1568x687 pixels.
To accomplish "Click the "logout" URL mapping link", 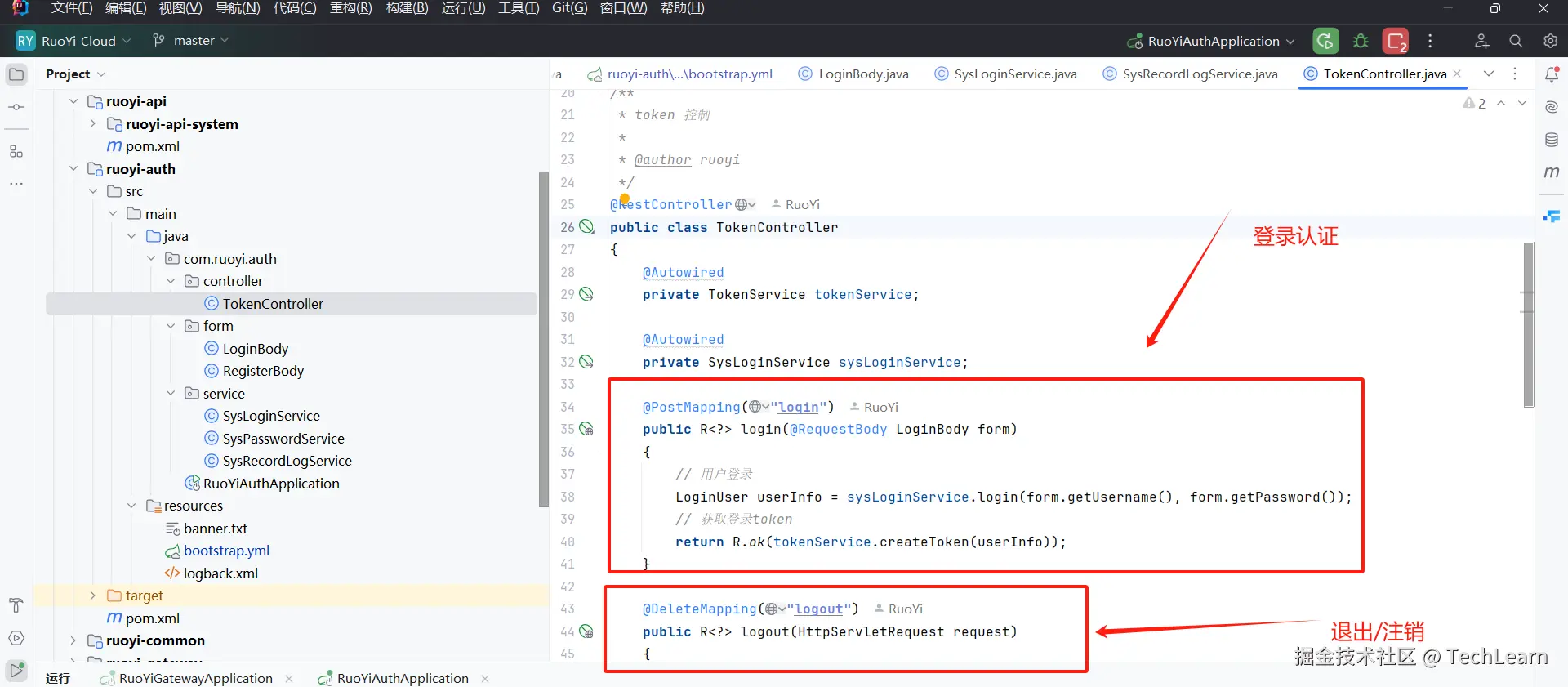I will [x=818, y=609].
